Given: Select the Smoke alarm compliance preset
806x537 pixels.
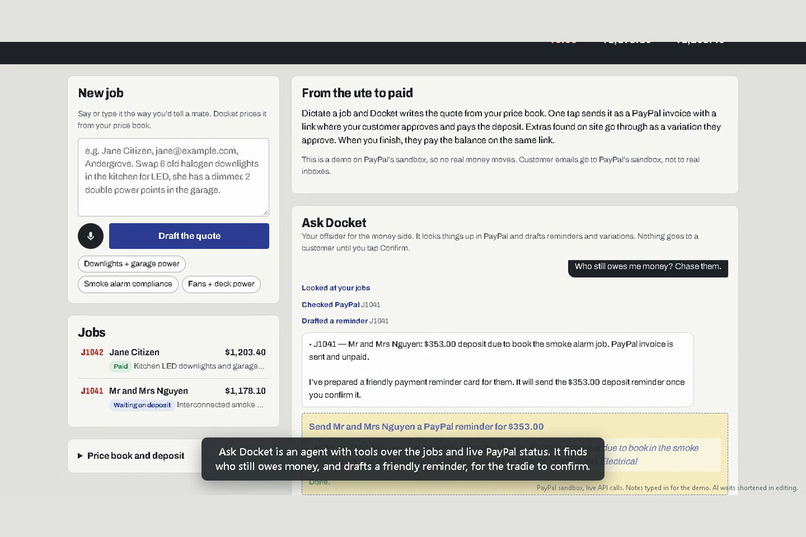Looking at the screenshot, I should pos(128,284).
